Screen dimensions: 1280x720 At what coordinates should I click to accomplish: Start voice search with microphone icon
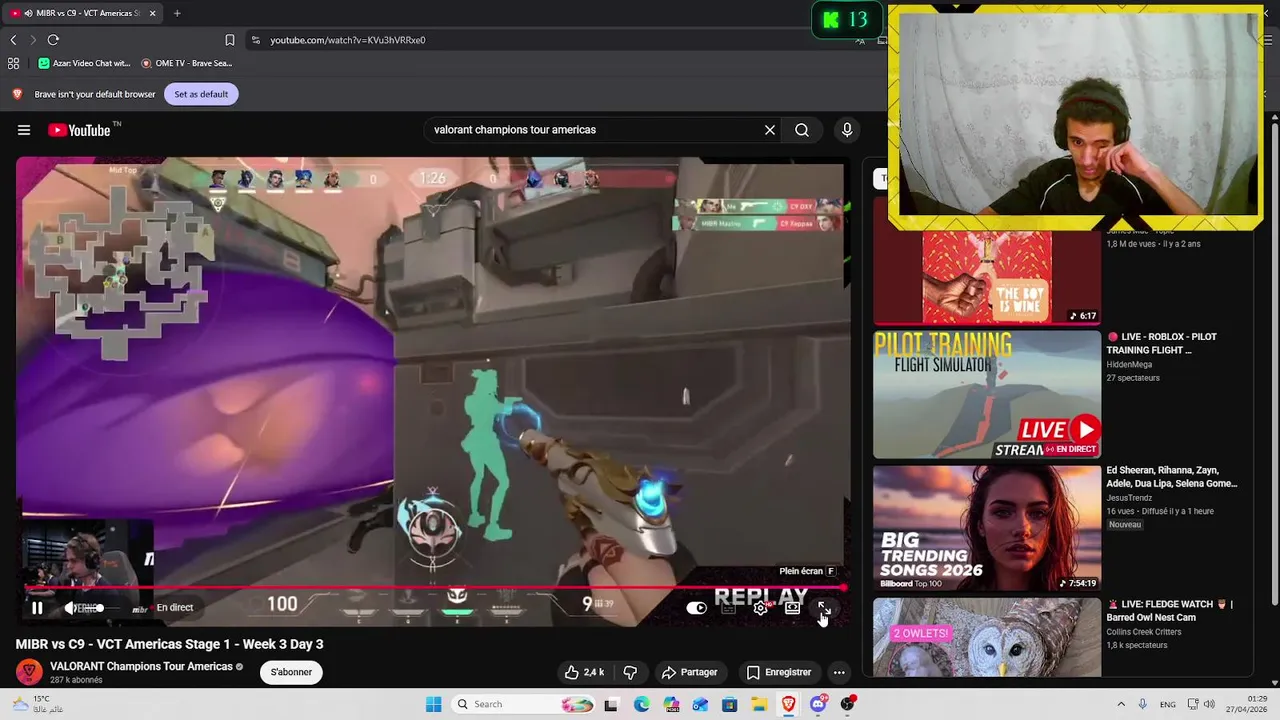[847, 130]
